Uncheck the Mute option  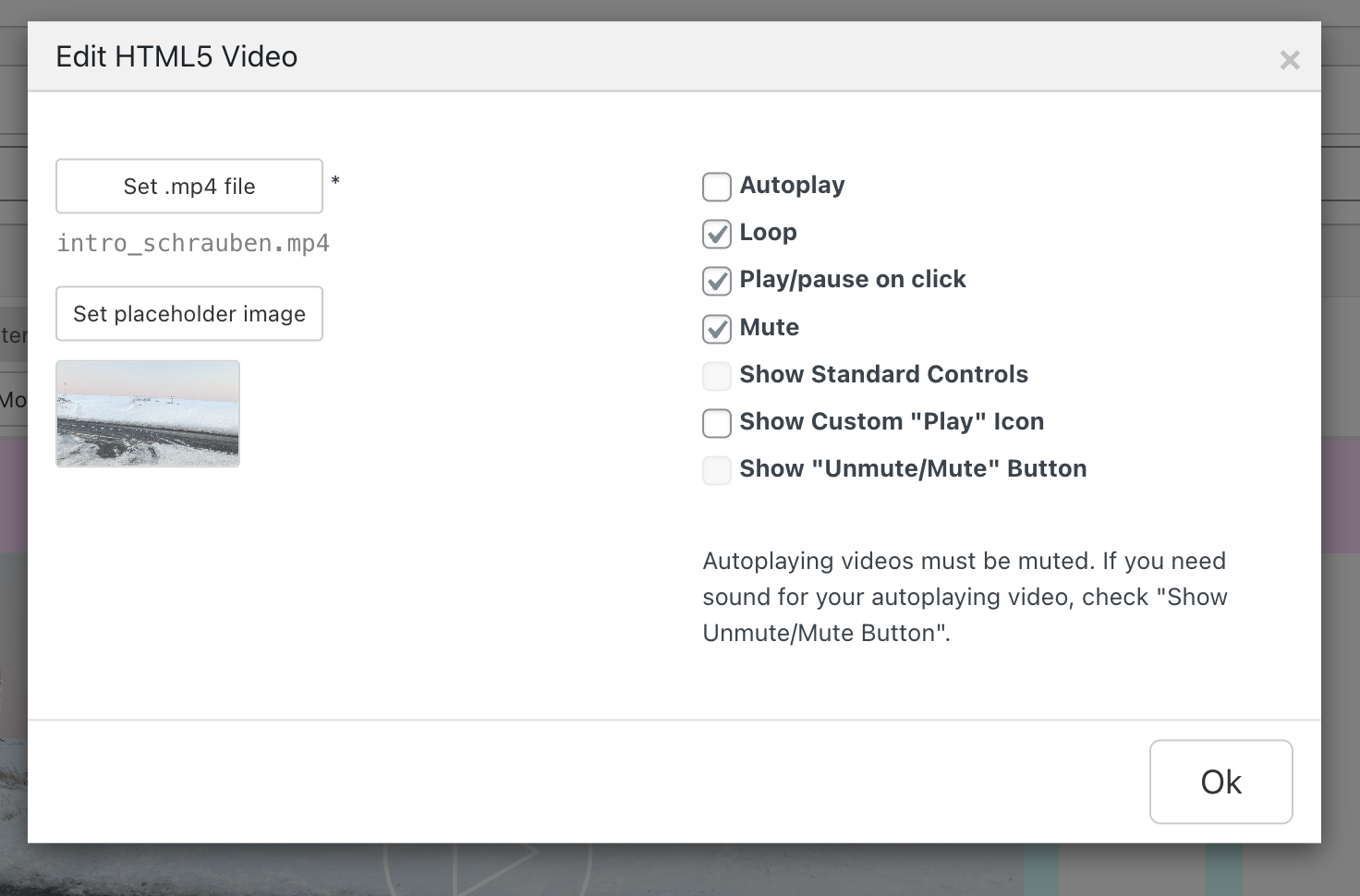pos(716,329)
